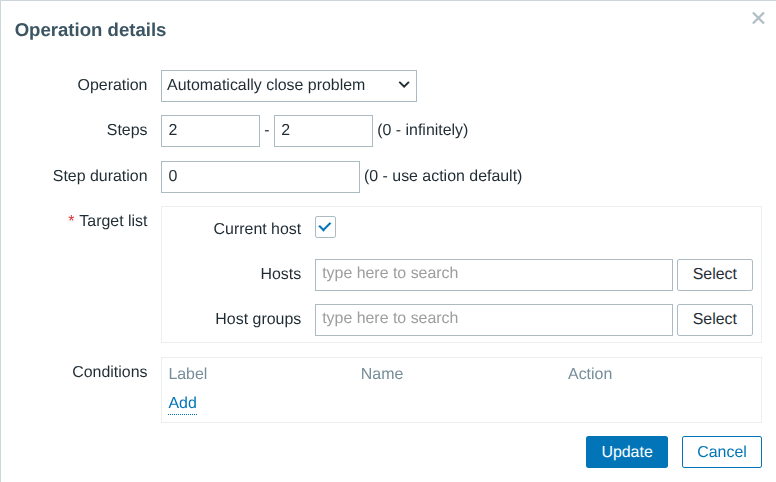Add a new condition via Add link
The image size is (776, 482).
coord(182,403)
